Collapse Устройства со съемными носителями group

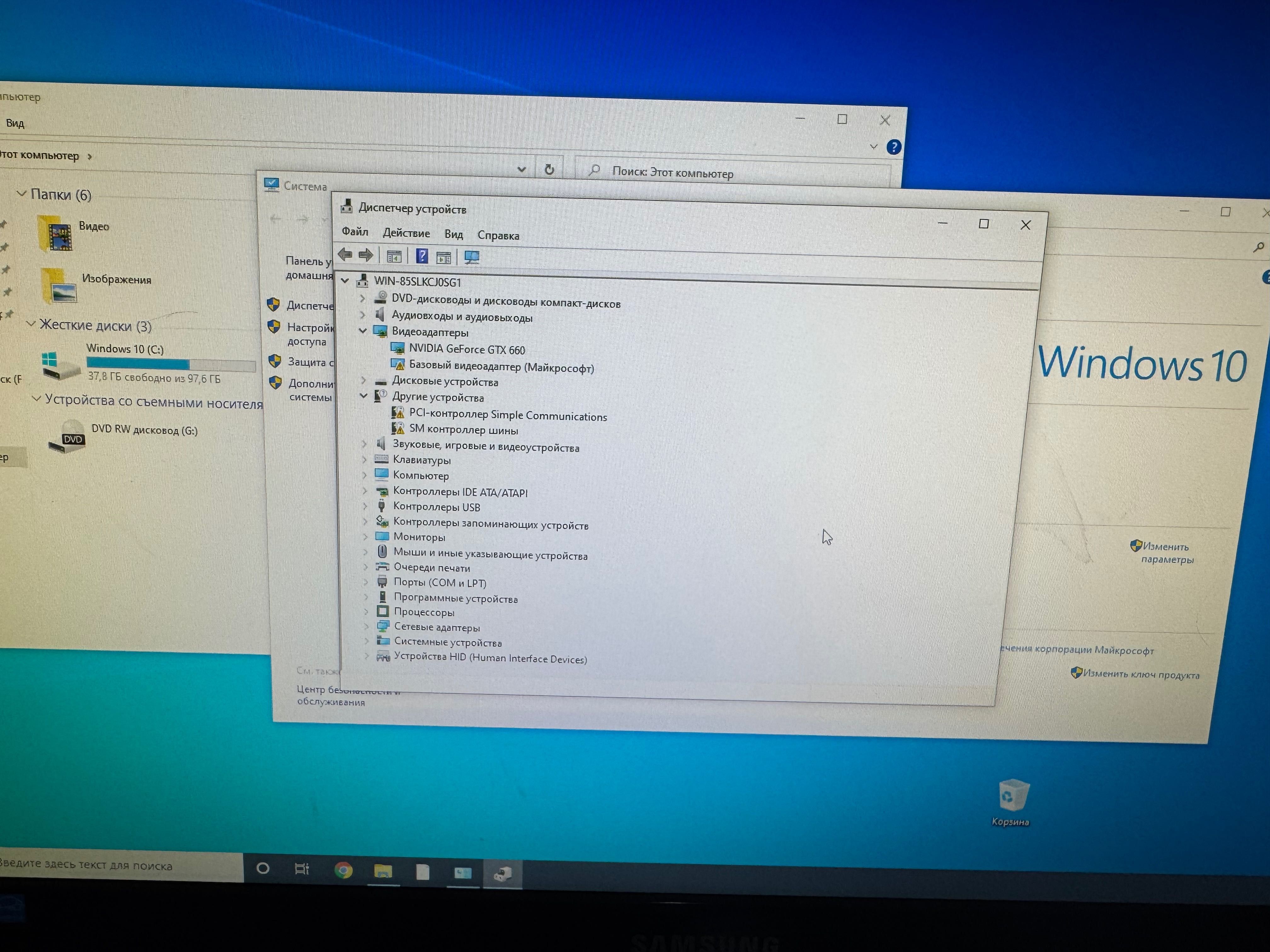click(x=36, y=398)
